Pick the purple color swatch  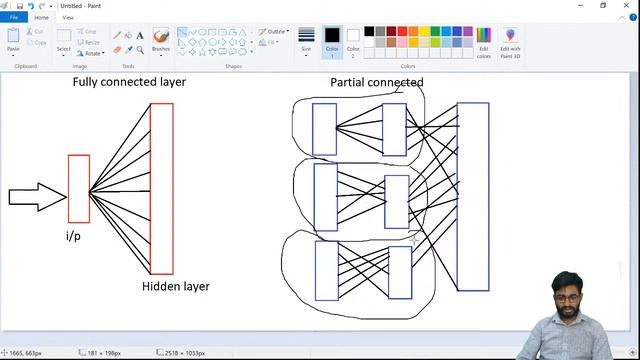(x=468, y=31)
